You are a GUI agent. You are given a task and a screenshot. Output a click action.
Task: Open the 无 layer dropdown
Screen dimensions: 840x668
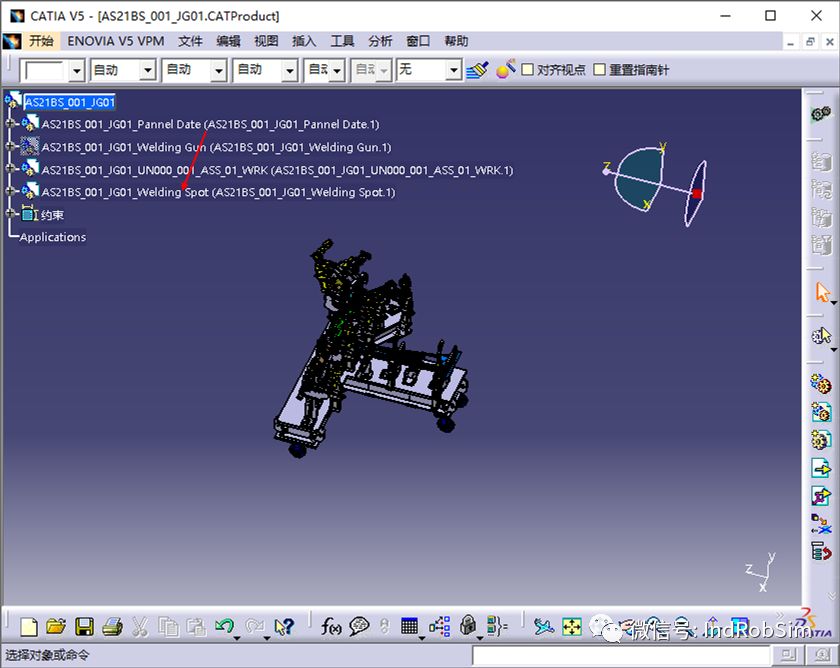[454, 70]
